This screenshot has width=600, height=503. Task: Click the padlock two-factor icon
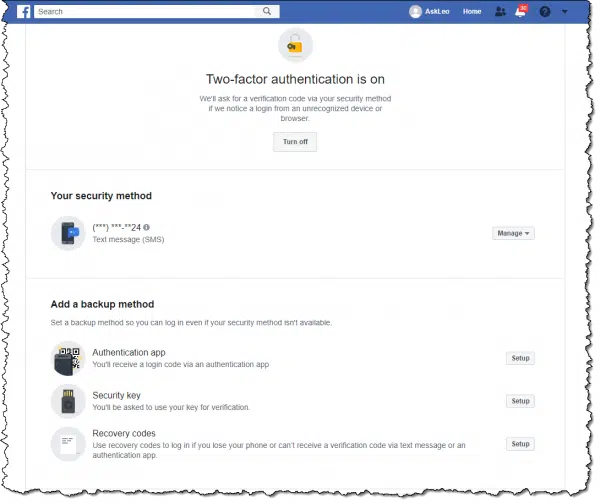tap(295, 45)
